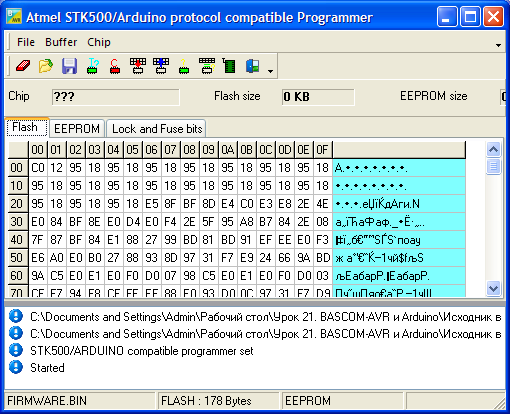Image resolution: width=510 pixels, height=414 pixels.
Task: Click info icon beside 'STK500/ARDUINO compatible programmer set'
Action: 16,350
